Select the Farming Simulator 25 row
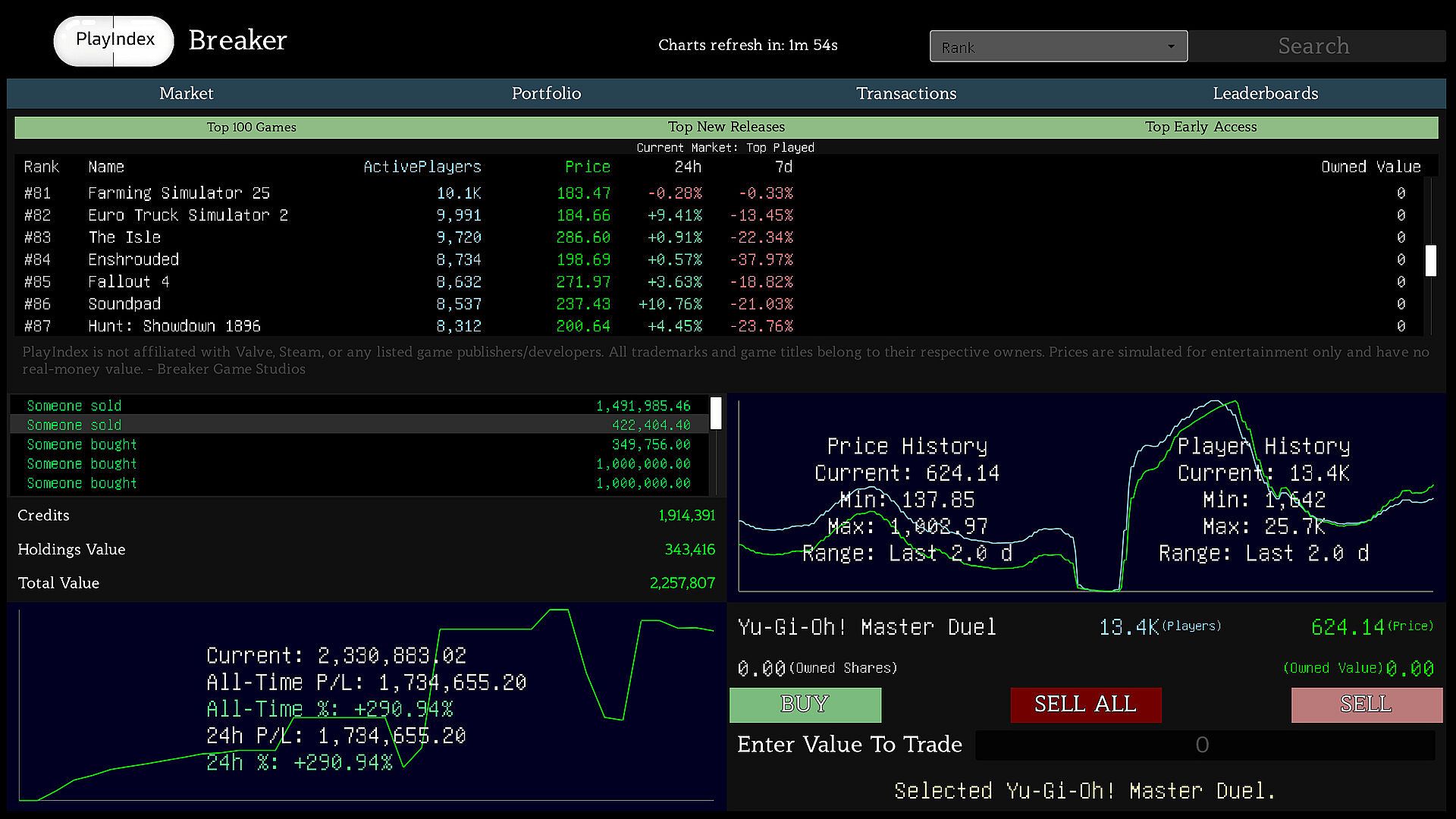Screen dimensions: 1456x819 pyautogui.click(x=720, y=193)
